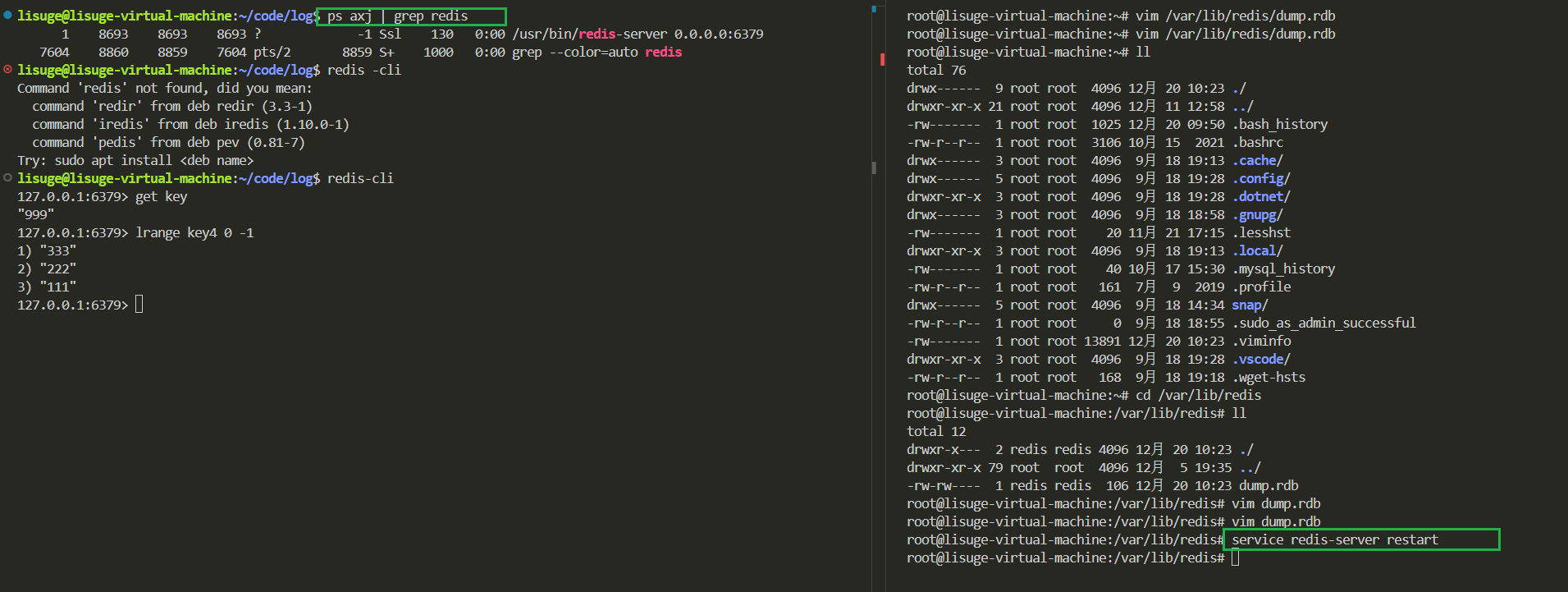Click 'total 12' in the right terminal
This screenshot has width=1568, height=592.
(936, 431)
